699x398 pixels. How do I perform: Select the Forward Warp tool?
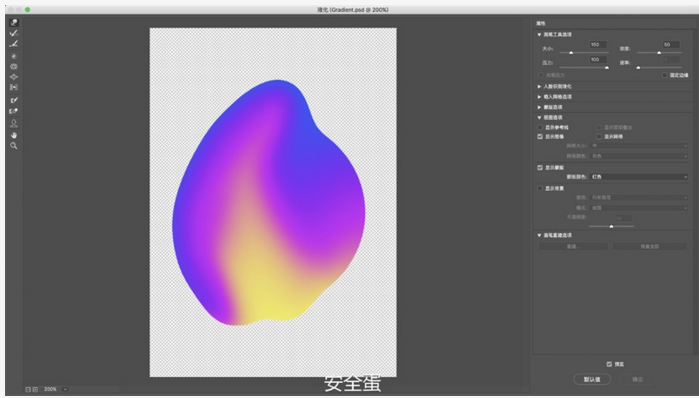coord(14,22)
